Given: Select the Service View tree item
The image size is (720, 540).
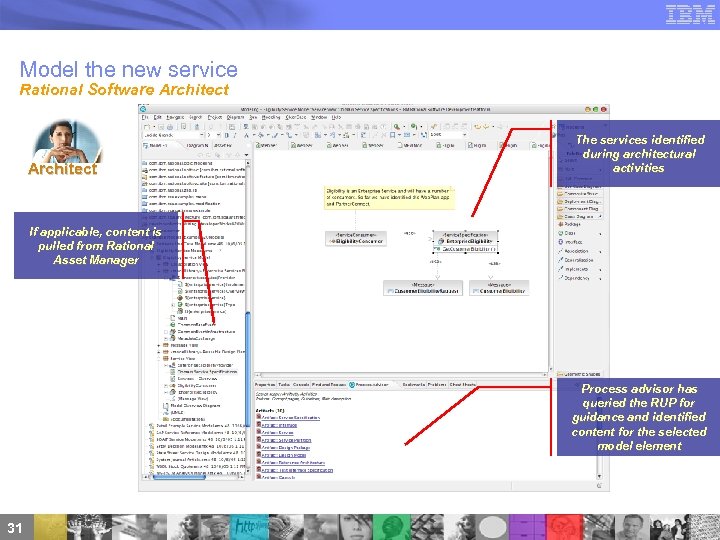Looking at the screenshot, I should 180,359.
